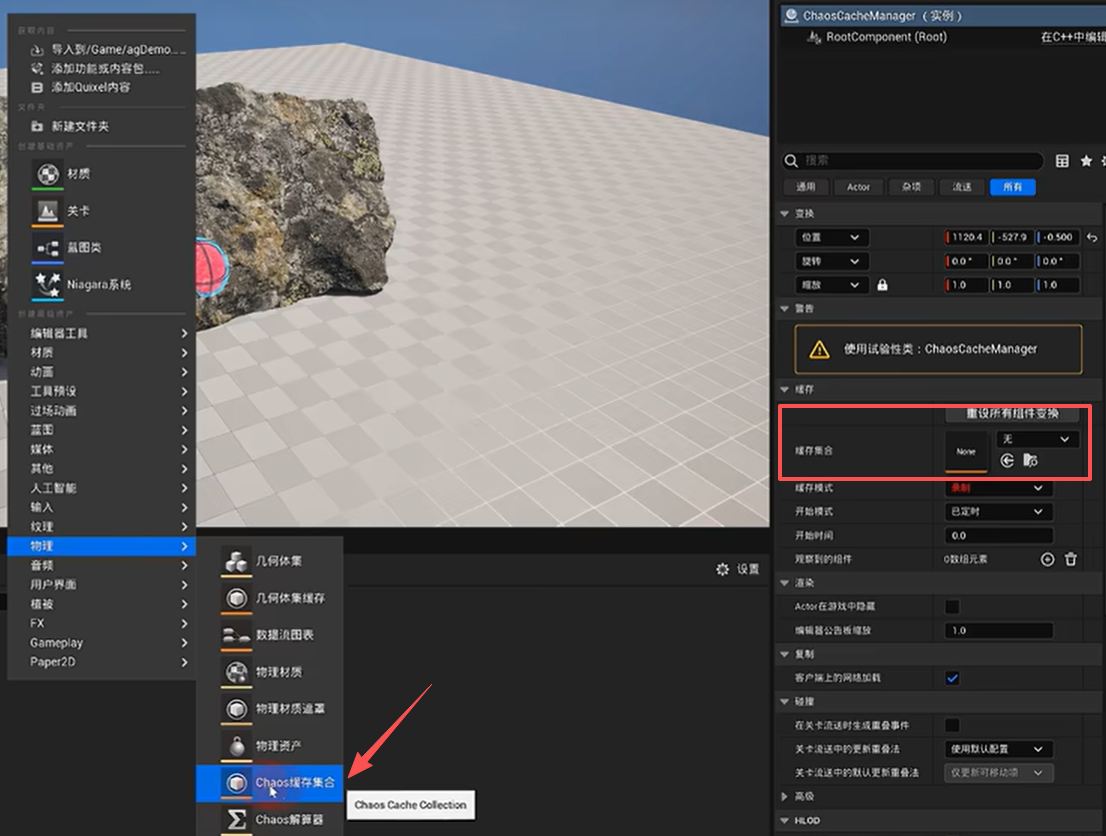The image size is (1106, 836).
Task: Switch to the Actor filter tab
Action: pos(858,187)
